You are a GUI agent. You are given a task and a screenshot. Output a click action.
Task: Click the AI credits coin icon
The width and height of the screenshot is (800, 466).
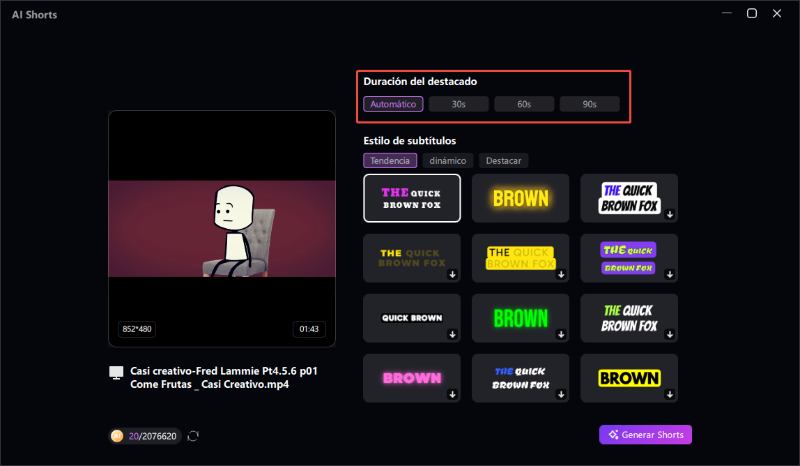pyautogui.click(x=117, y=435)
